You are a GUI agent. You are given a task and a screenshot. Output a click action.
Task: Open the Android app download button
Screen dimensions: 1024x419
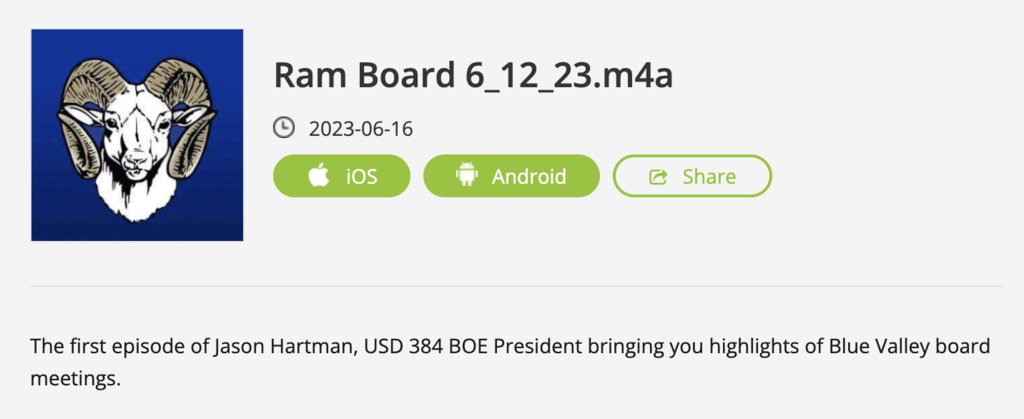click(511, 176)
